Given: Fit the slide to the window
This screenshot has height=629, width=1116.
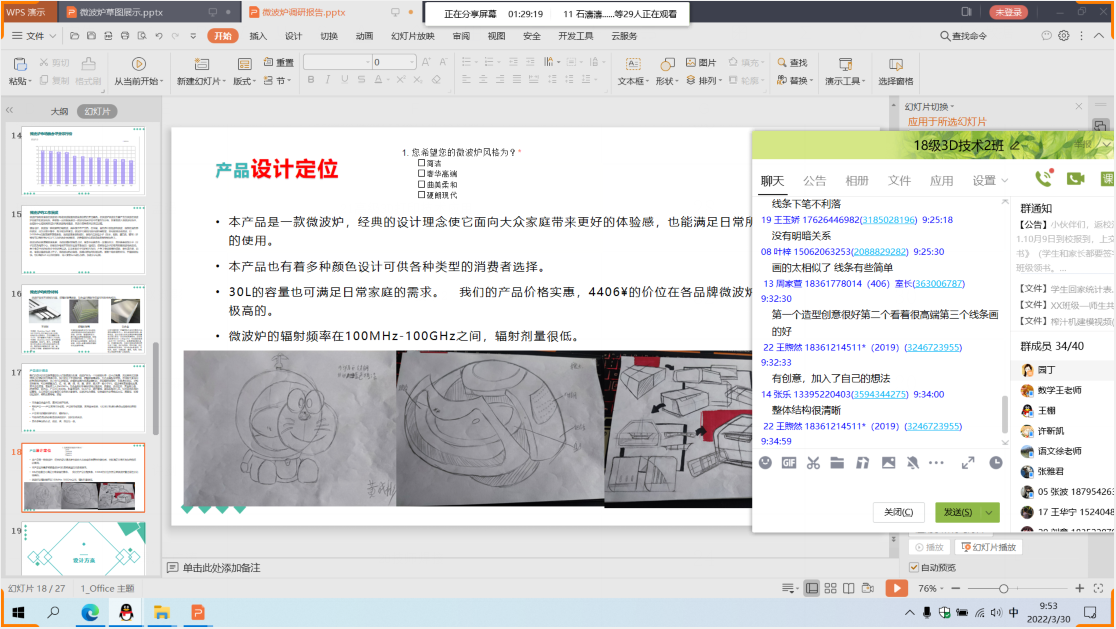Looking at the screenshot, I should [1099, 588].
